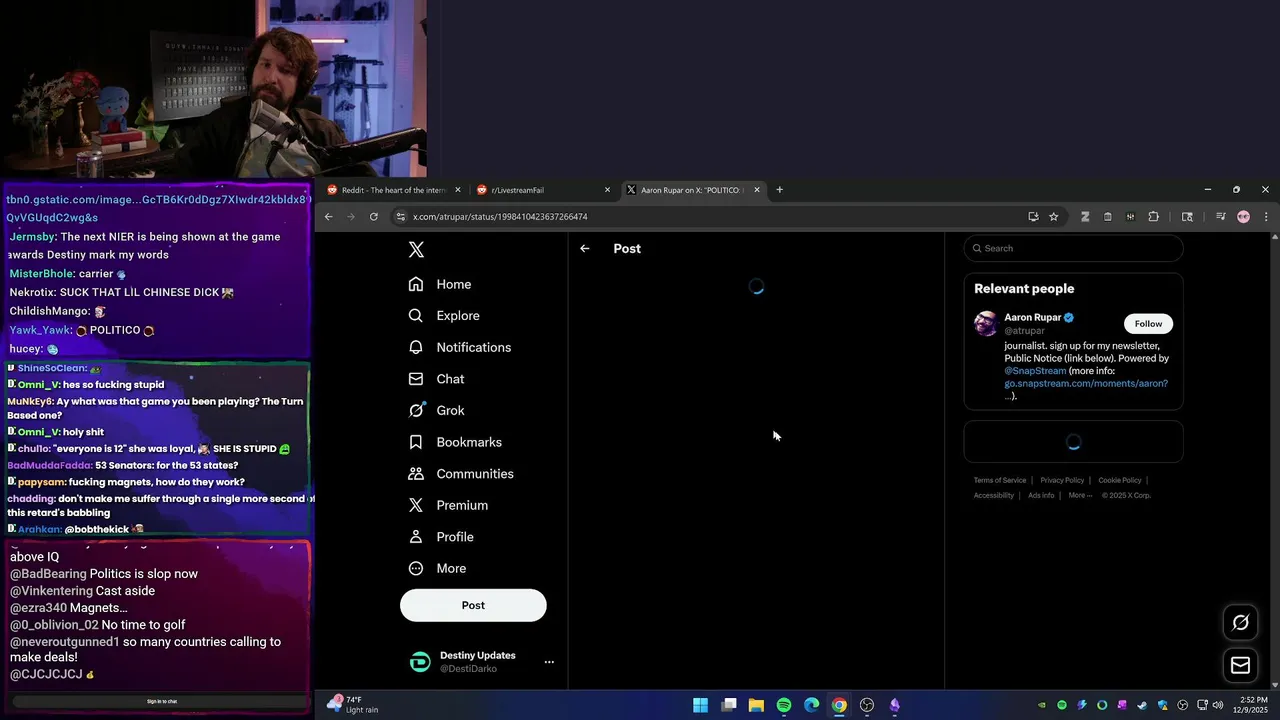Image resolution: width=1280 pixels, height=720 pixels.
Task: Open Bookmarks icon in sidebar
Action: pos(416,442)
